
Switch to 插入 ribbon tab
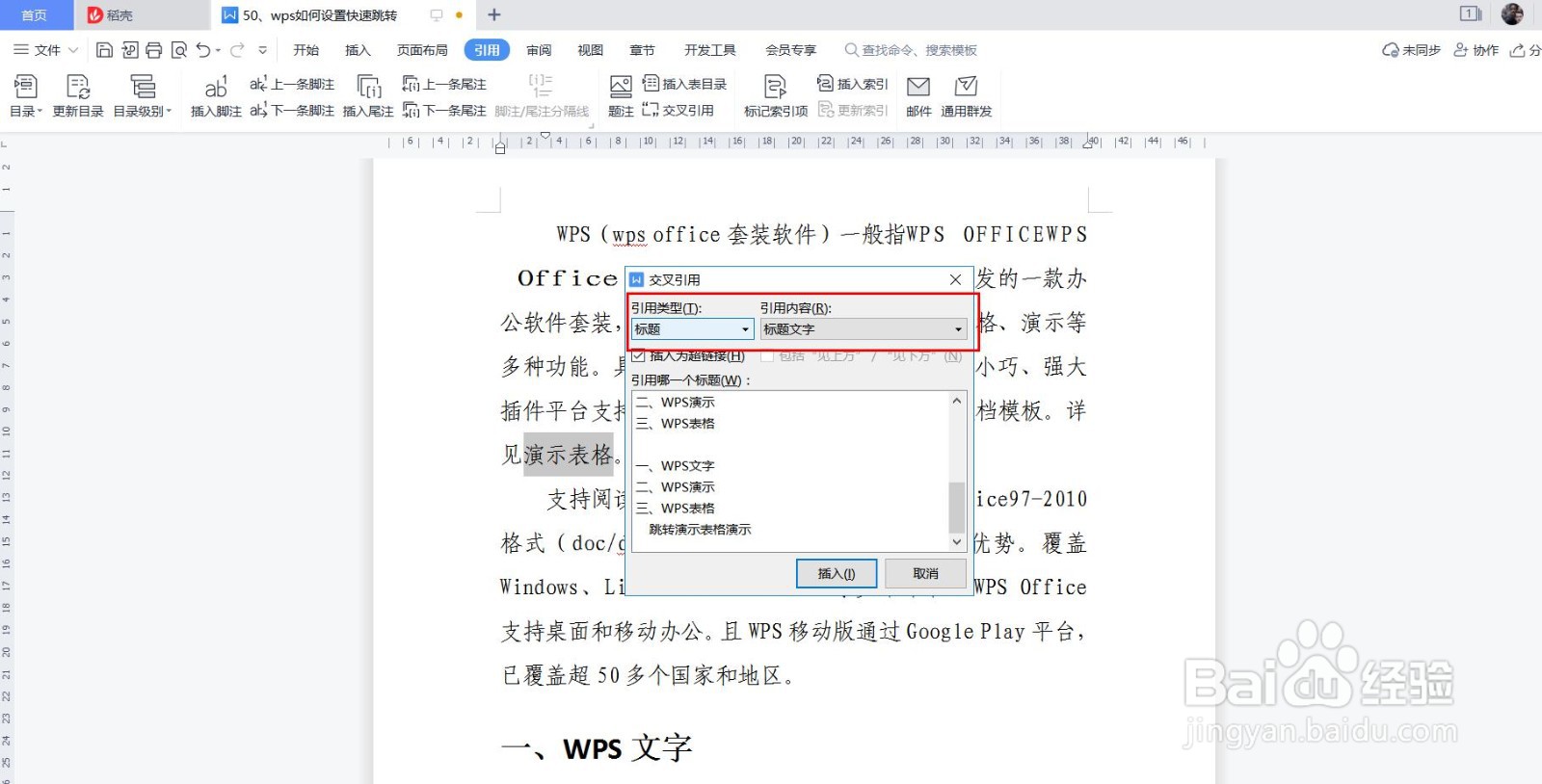(x=358, y=50)
